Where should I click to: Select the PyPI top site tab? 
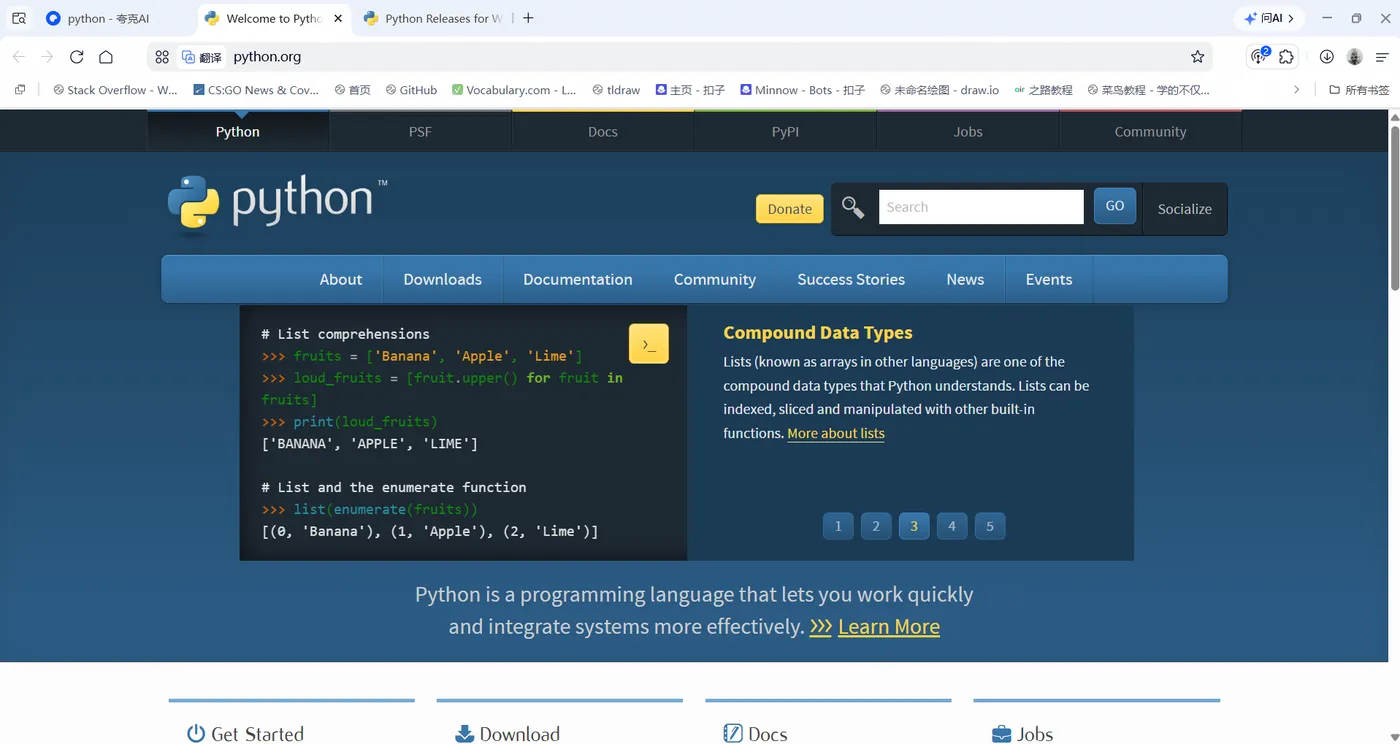(x=785, y=131)
